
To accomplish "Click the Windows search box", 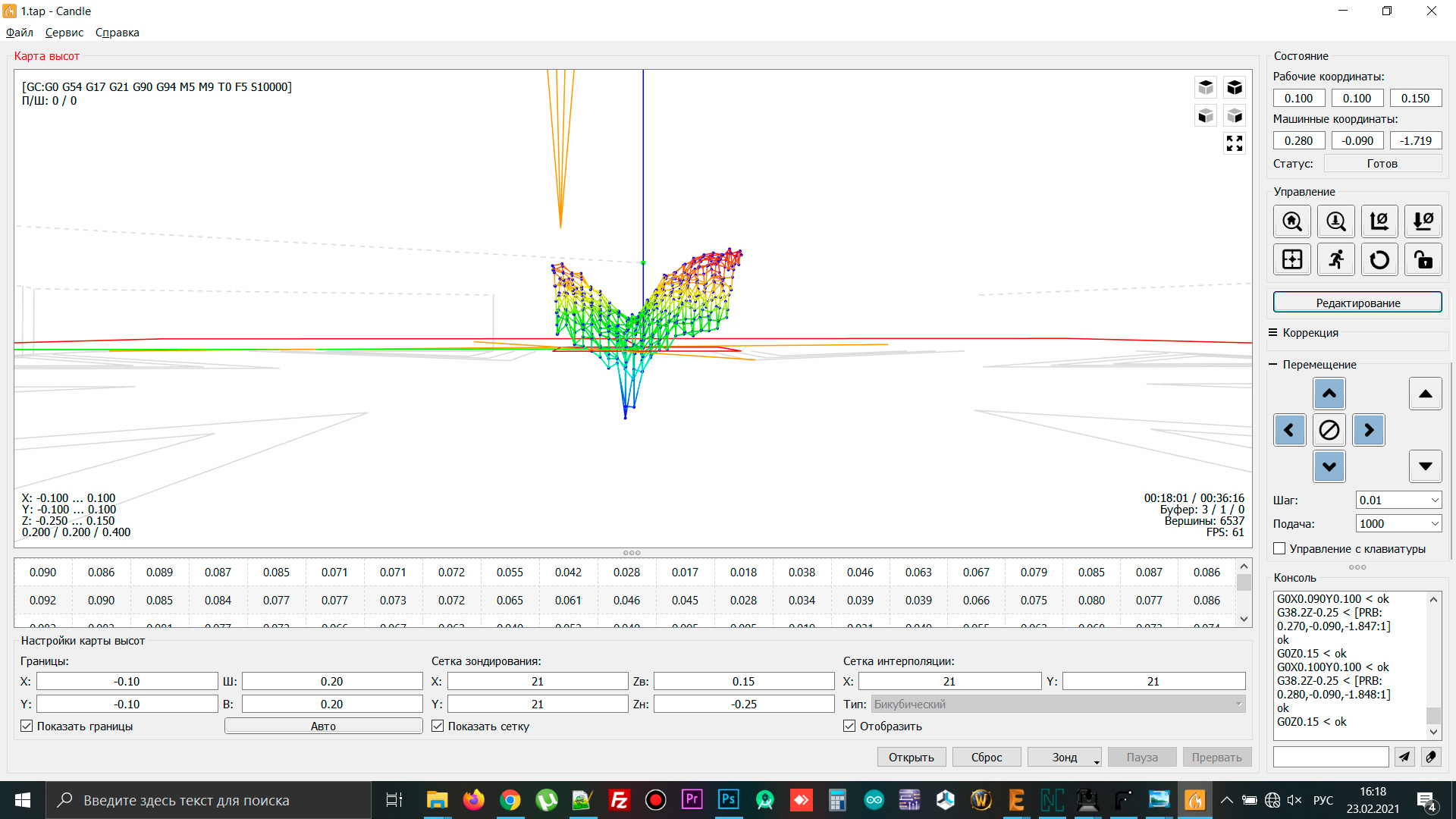I will point(209,800).
